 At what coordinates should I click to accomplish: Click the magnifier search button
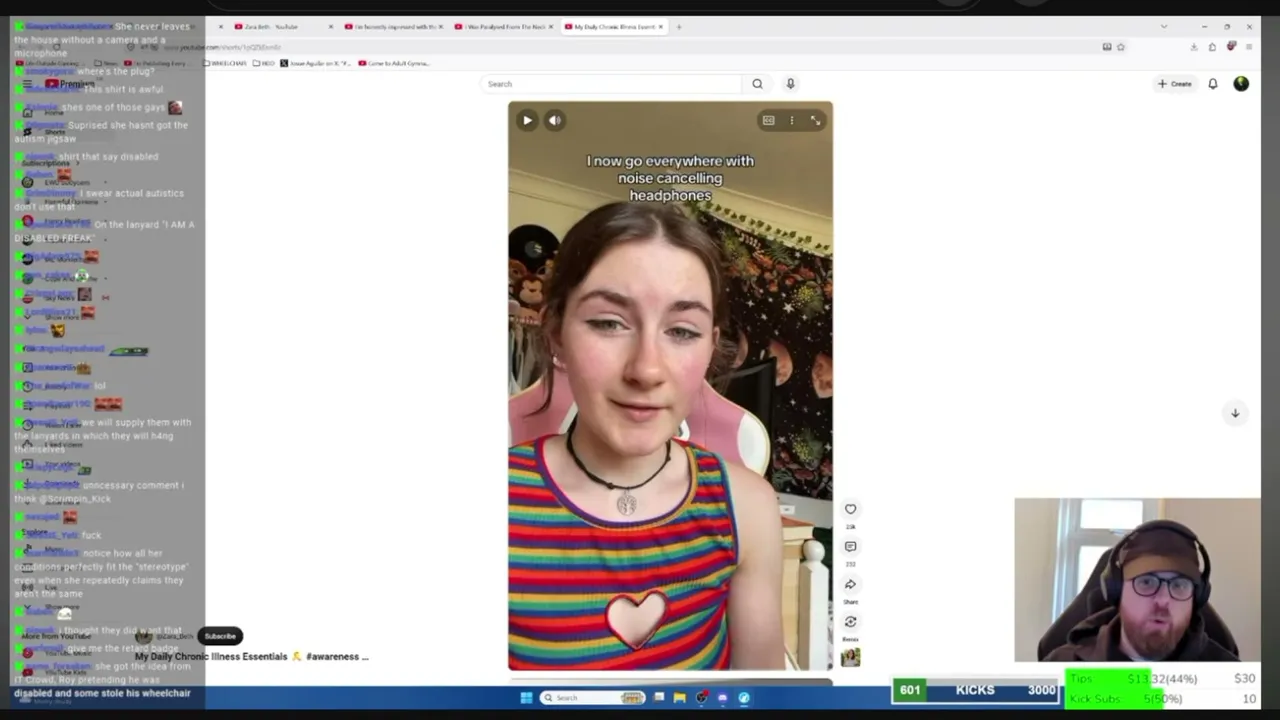pos(757,84)
